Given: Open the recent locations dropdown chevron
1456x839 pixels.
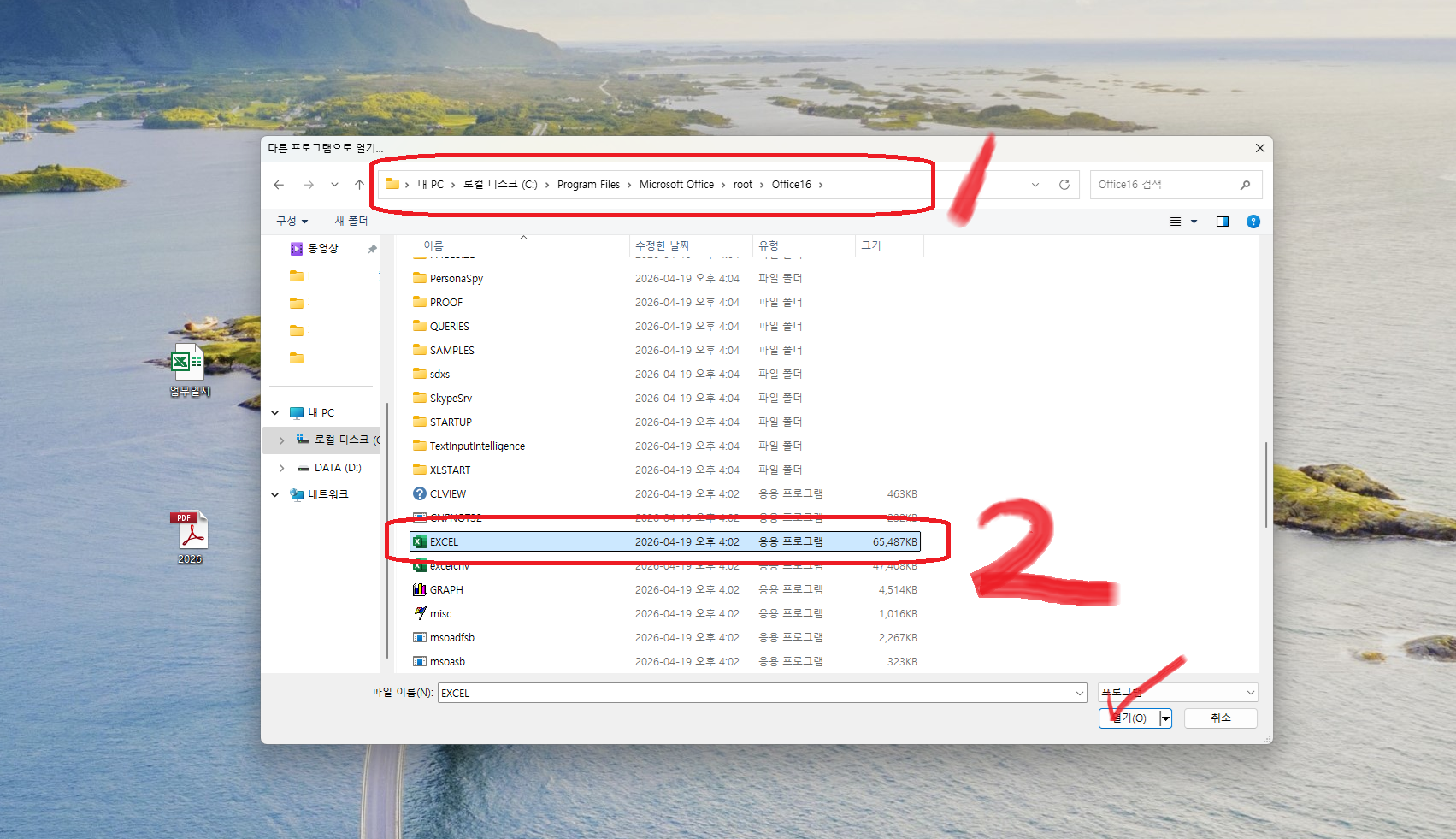Looking at the screenshot, I should 334,185.
